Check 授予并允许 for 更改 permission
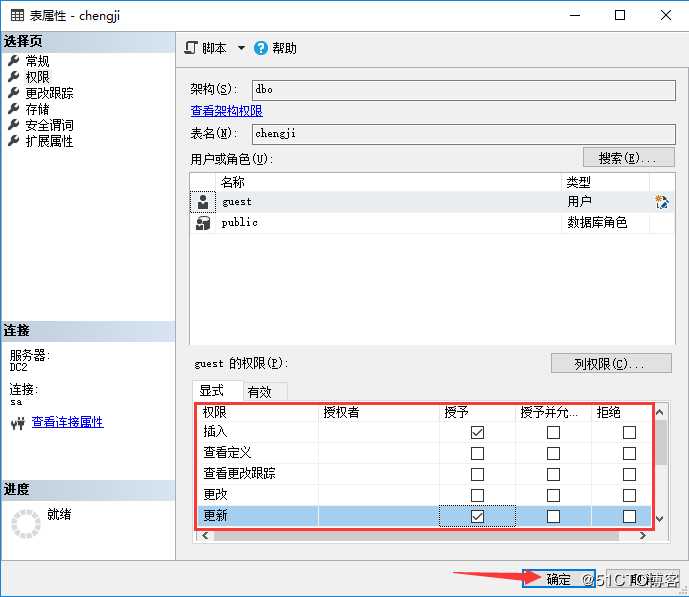This screenshot has height=597, width=689. (x=553, y=496)
